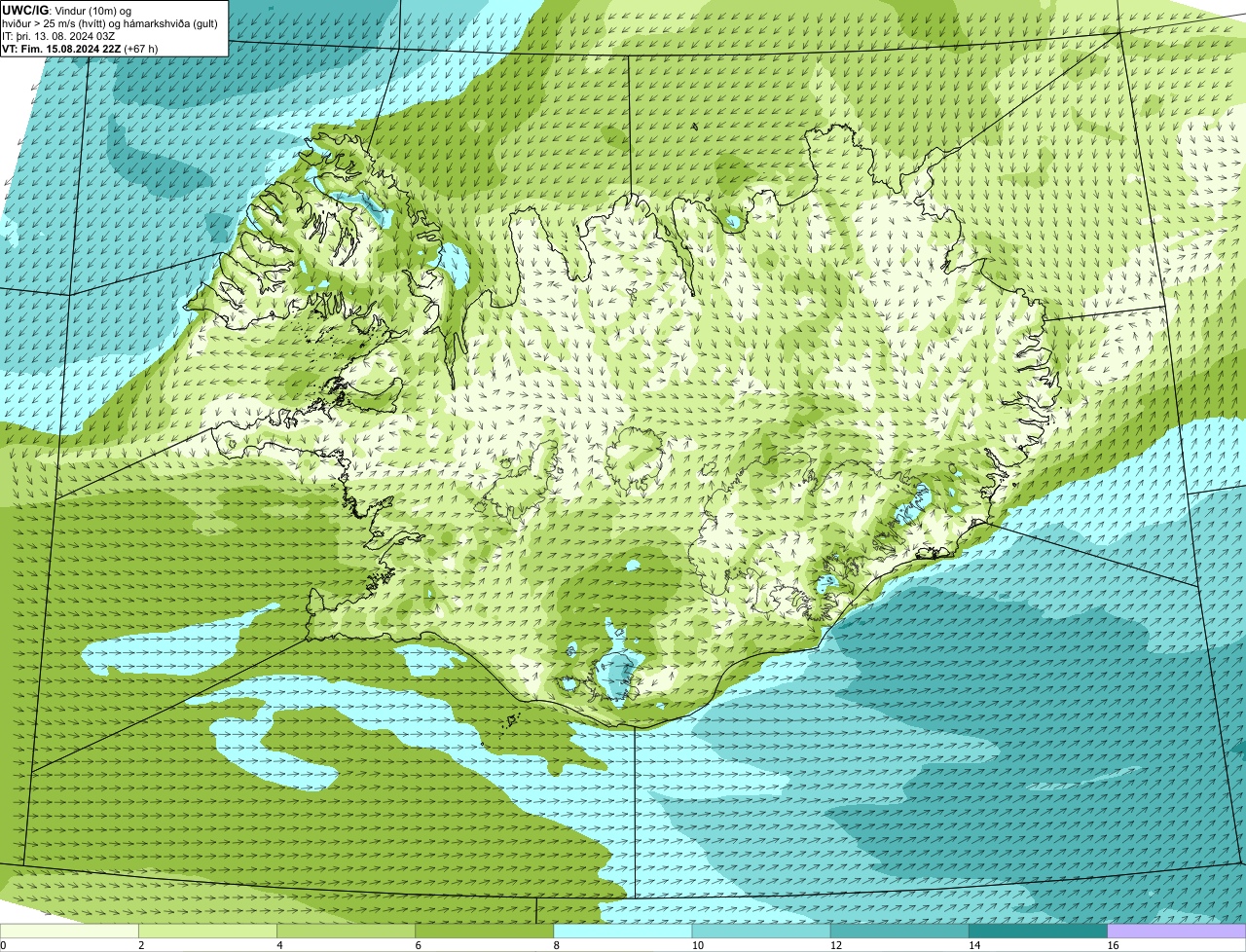Viewport: 1246px width, 952px height.
Task: Click the "UWC/IG: Vindur (10m) og" title line
Action: click(x=67, y=10)
